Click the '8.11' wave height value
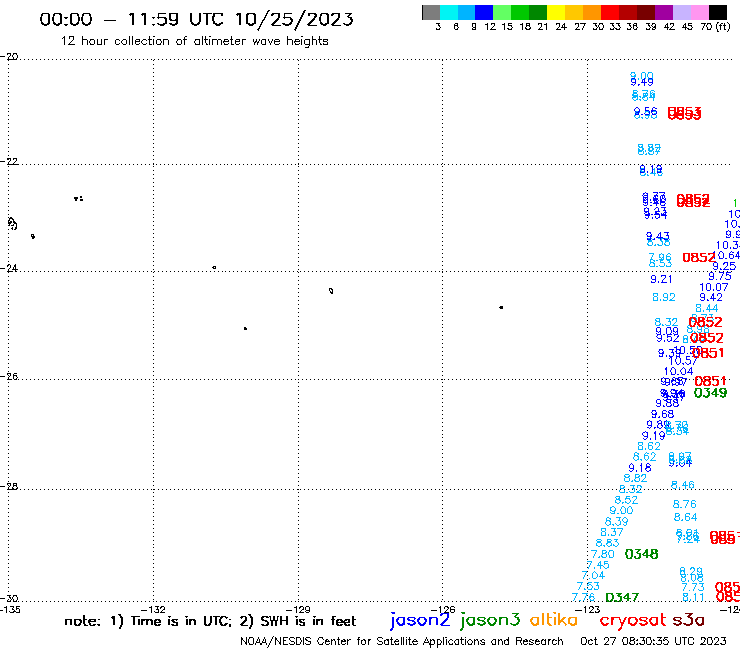 tap(693, 598)
